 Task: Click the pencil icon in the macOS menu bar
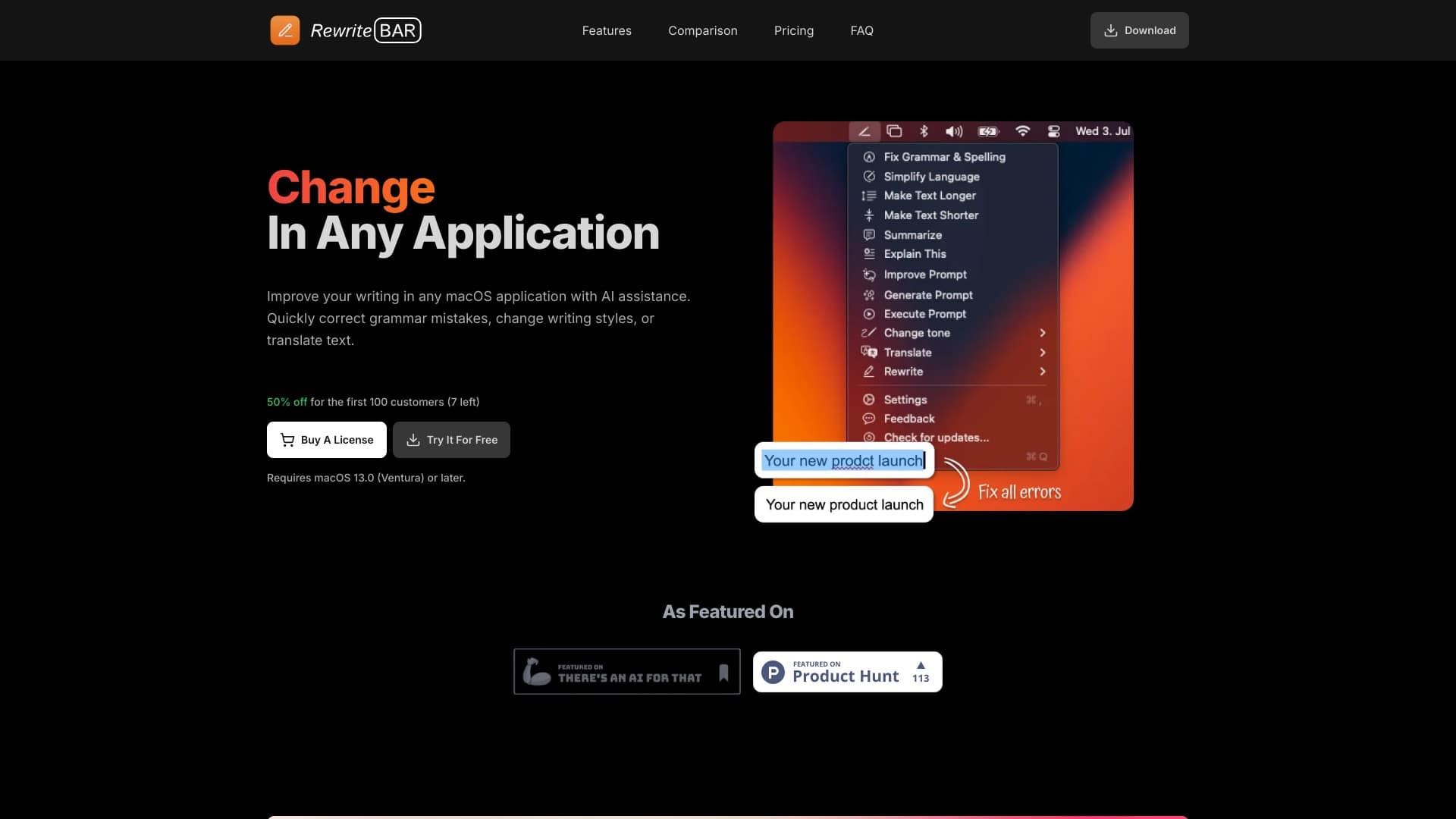864,131
